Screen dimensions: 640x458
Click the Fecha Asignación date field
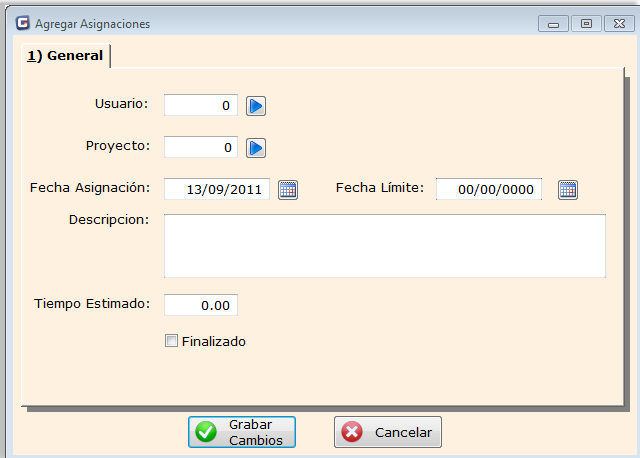pyautogui.click(x=216, y=190)
